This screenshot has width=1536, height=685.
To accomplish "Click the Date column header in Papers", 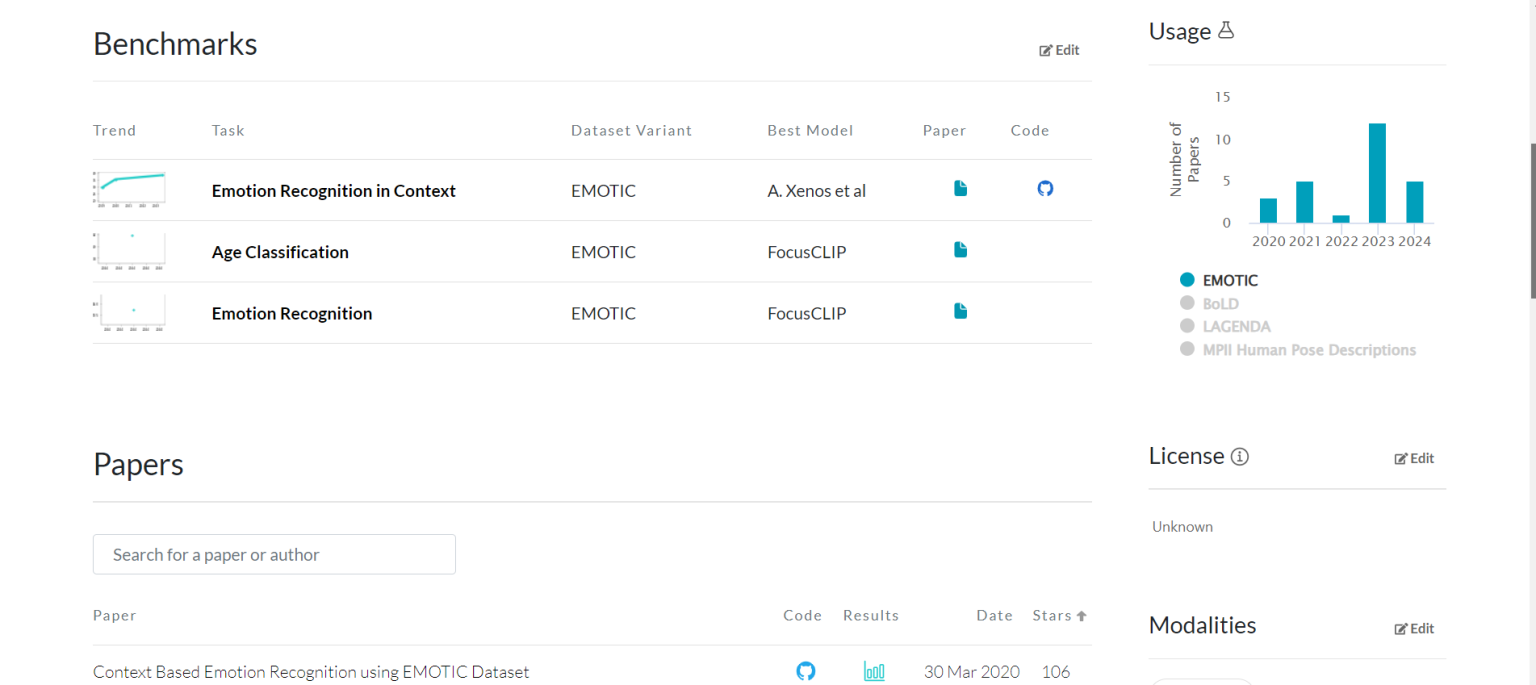I will pos(994,615).
